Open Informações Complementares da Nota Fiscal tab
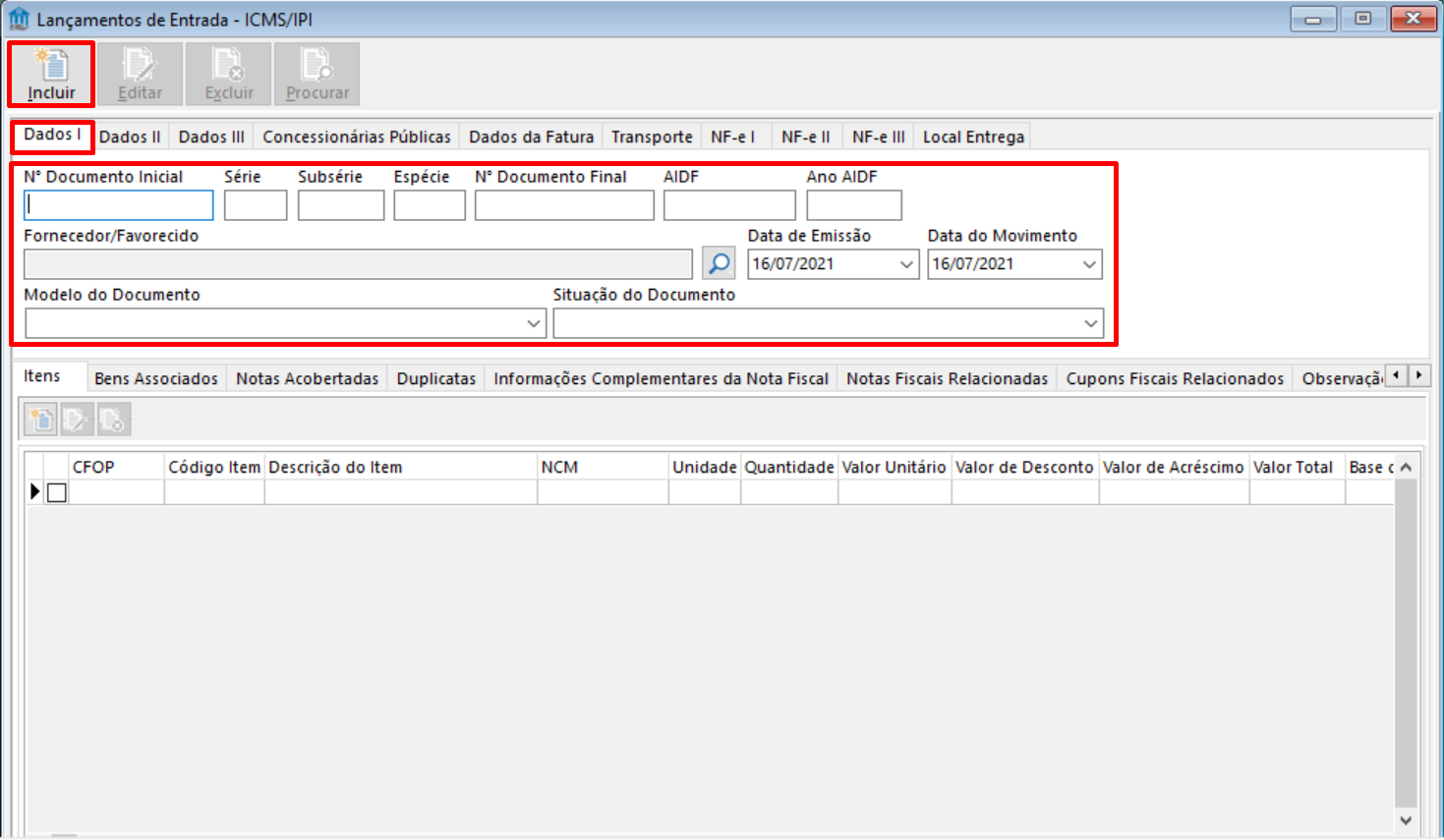Viewport: 1444px width, 840px height. click(x=662, y=378)
